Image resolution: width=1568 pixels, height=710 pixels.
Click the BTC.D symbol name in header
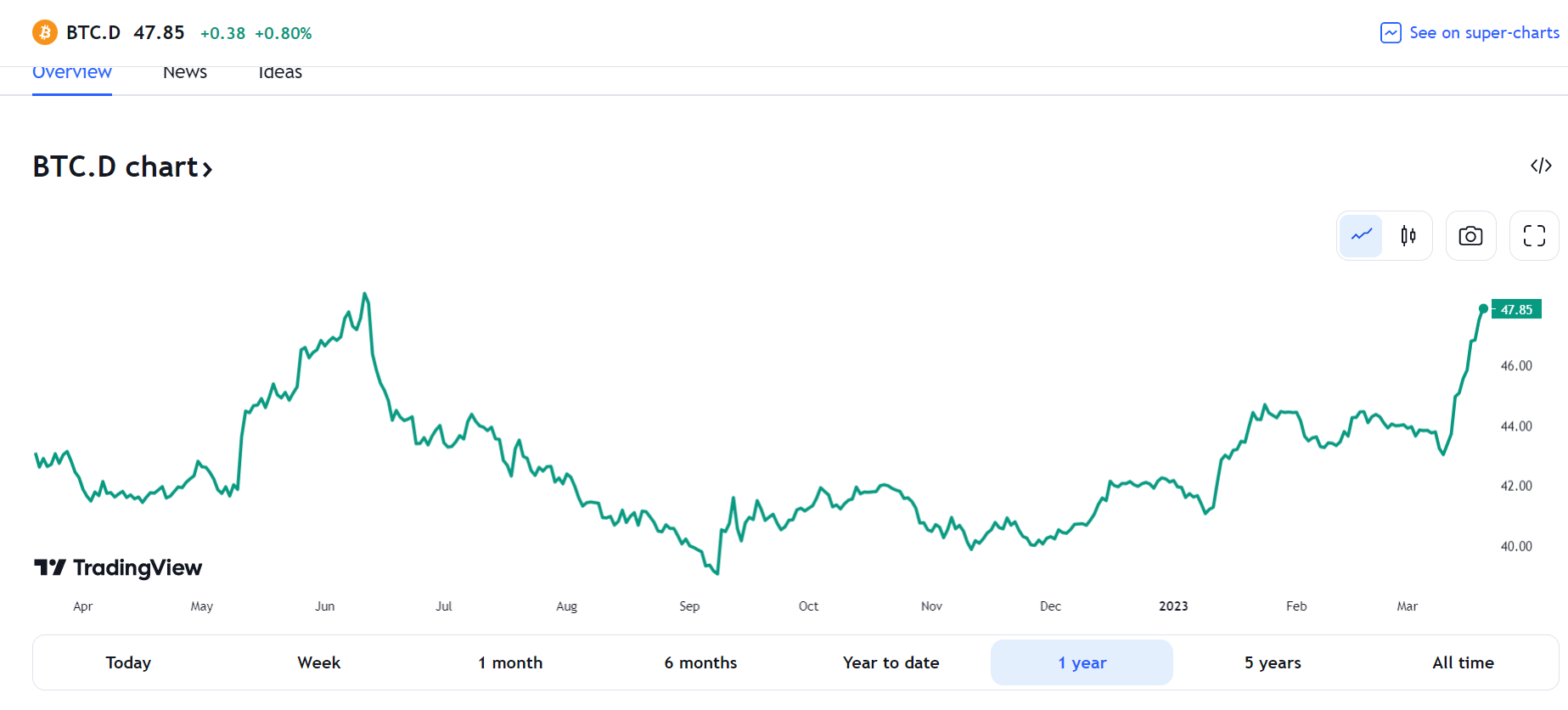click(93, 32)
